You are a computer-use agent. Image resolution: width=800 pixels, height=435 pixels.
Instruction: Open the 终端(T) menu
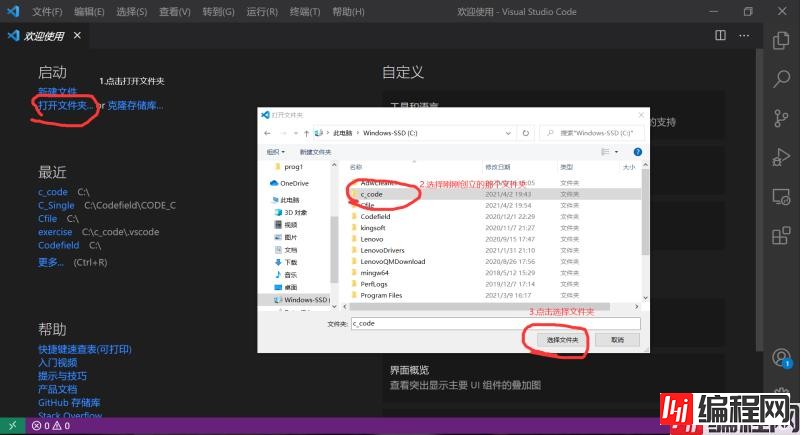pos(305,12)
